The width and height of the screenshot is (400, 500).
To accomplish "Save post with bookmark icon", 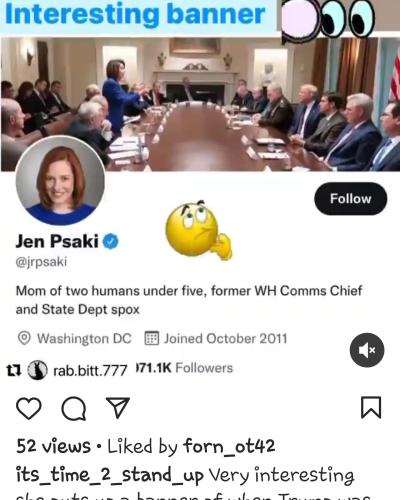I will pos(371,407).
